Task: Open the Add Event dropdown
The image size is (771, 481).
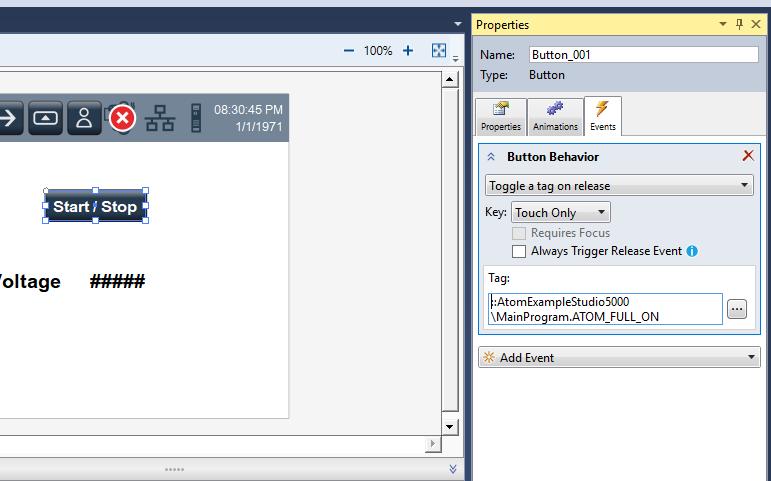Action: pyautogui.click(x=619, y=358)
